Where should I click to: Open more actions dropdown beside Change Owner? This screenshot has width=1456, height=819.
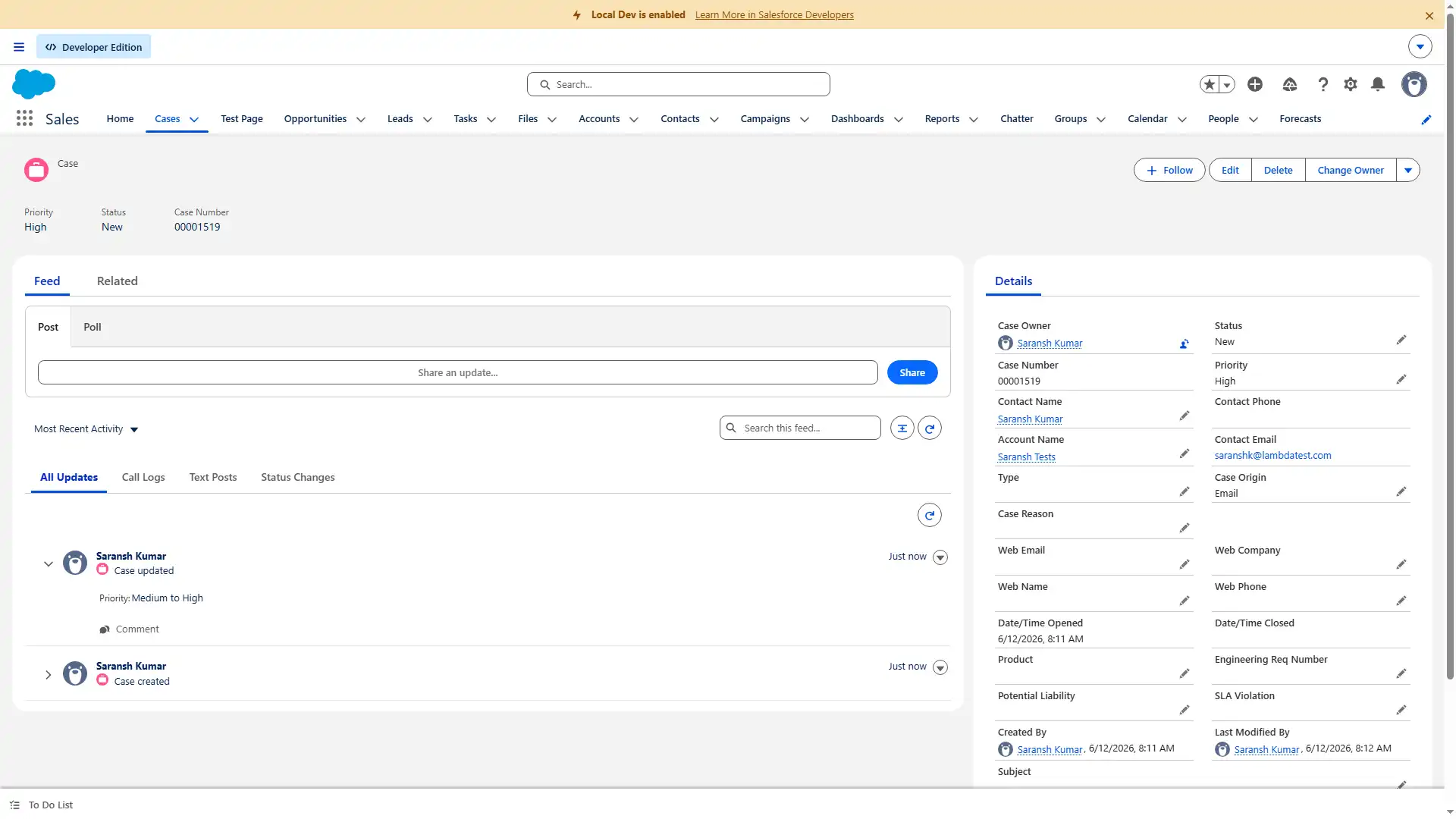pyautogui.click(x=1408, y=170)
